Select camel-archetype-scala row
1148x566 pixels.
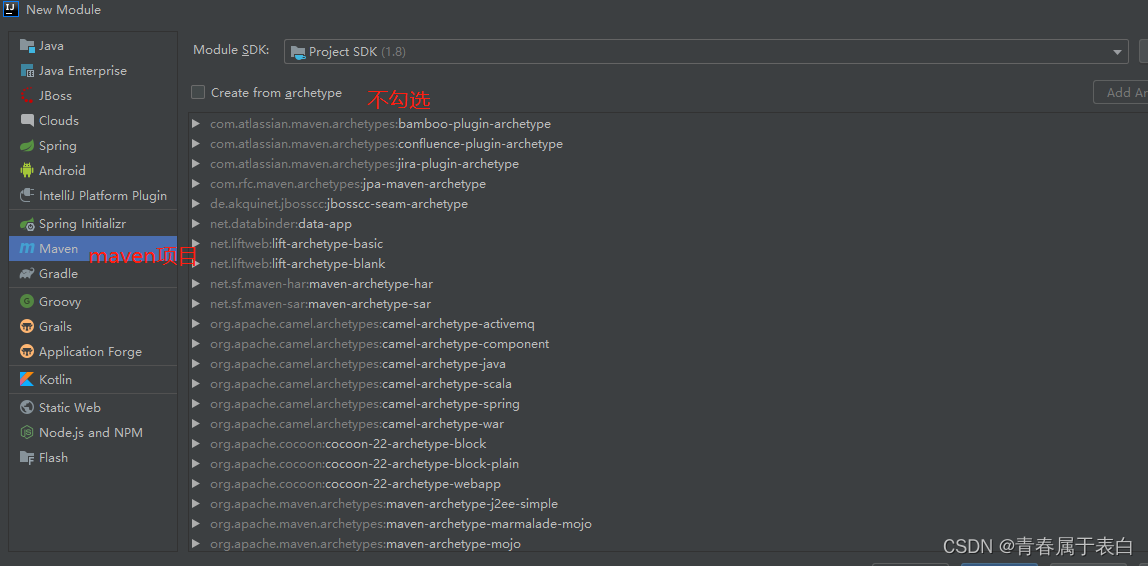pos(668,384)
